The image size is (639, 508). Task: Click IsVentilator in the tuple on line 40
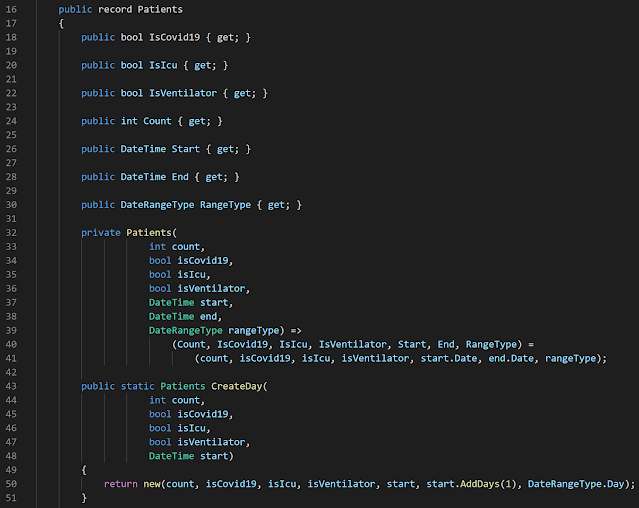353,345
